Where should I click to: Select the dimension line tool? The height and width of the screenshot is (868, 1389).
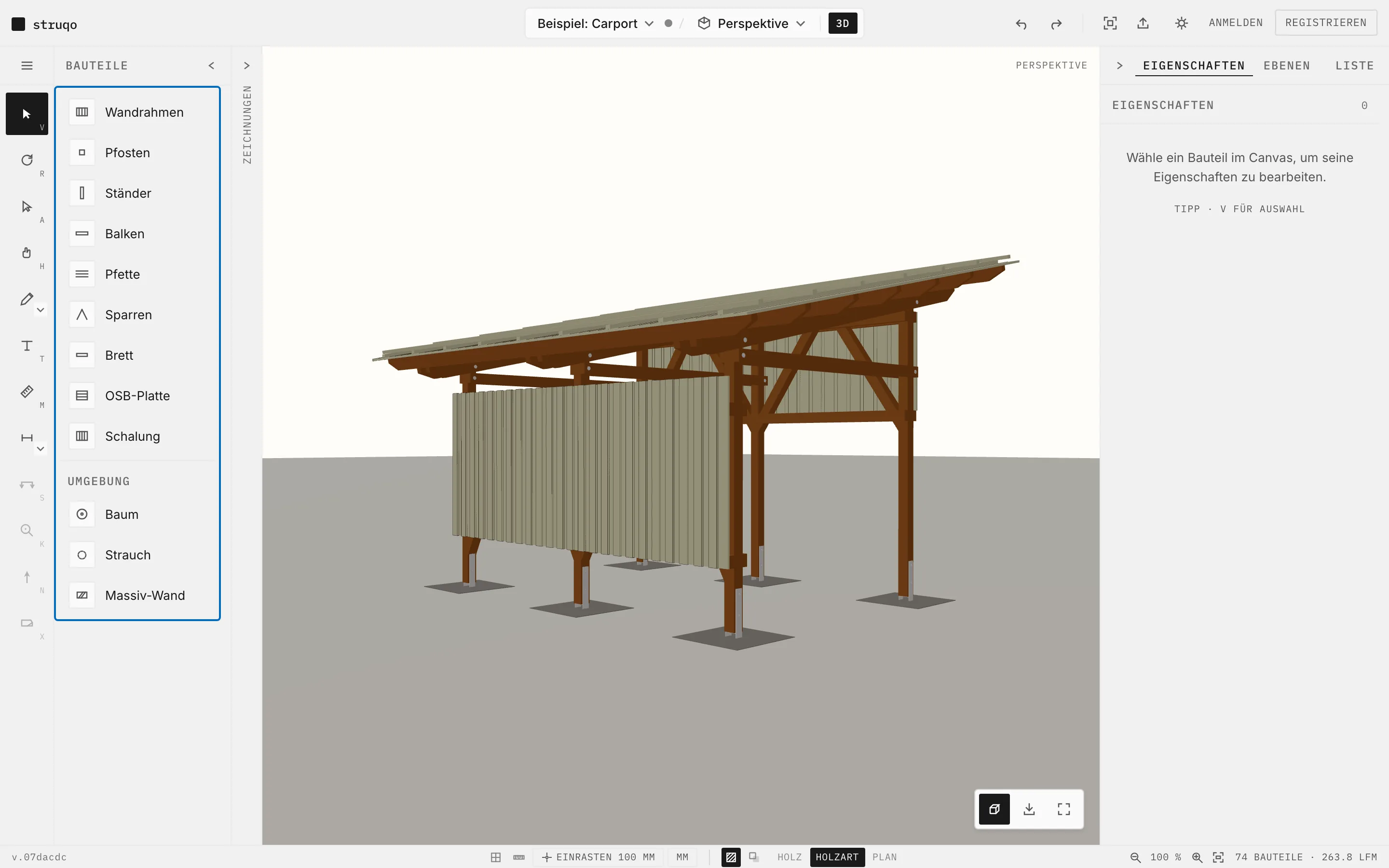pos(27,438)
